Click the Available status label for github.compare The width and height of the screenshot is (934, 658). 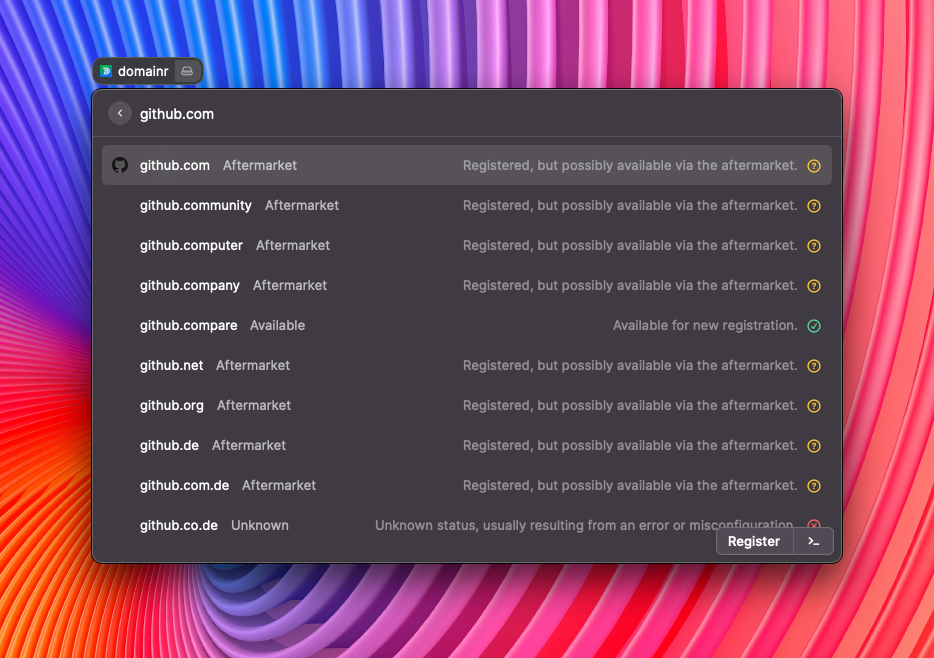pos(278,326)
